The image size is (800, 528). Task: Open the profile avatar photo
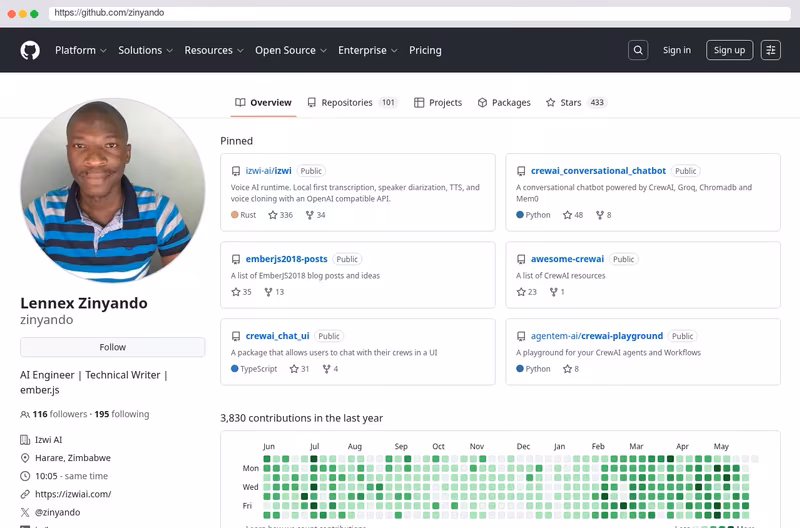pos(113,190)
